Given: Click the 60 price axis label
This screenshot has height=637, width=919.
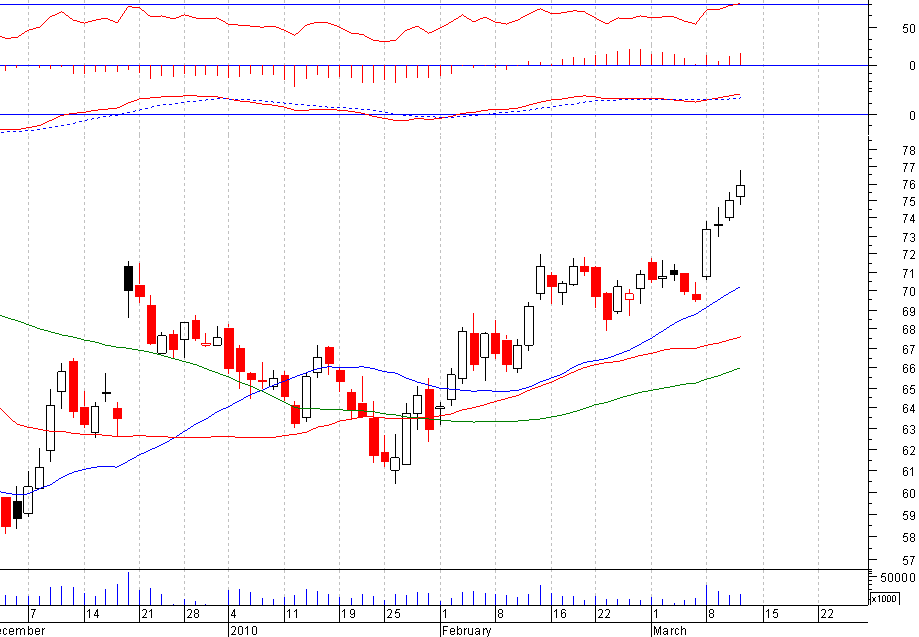Looking at the screenshot, I should pyautogui.click(x=908, y=493).
